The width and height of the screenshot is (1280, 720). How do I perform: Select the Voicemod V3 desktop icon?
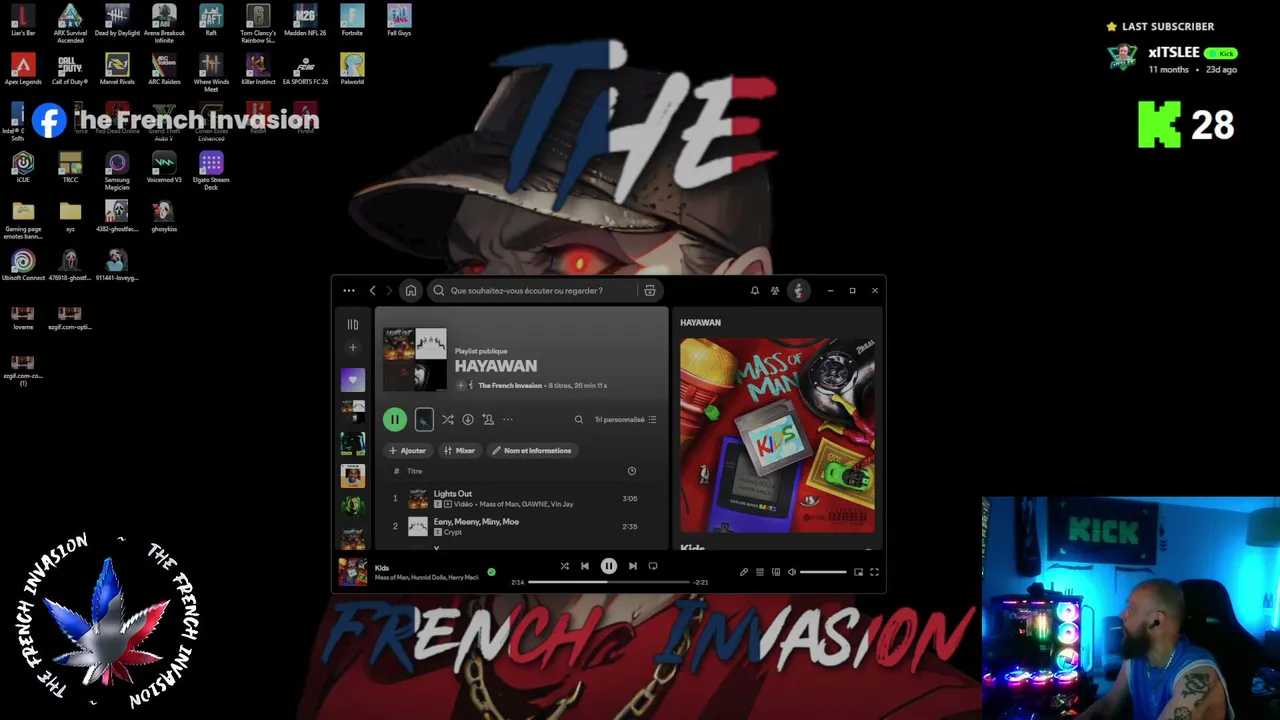pyautogui.click(x=164, y=168)
